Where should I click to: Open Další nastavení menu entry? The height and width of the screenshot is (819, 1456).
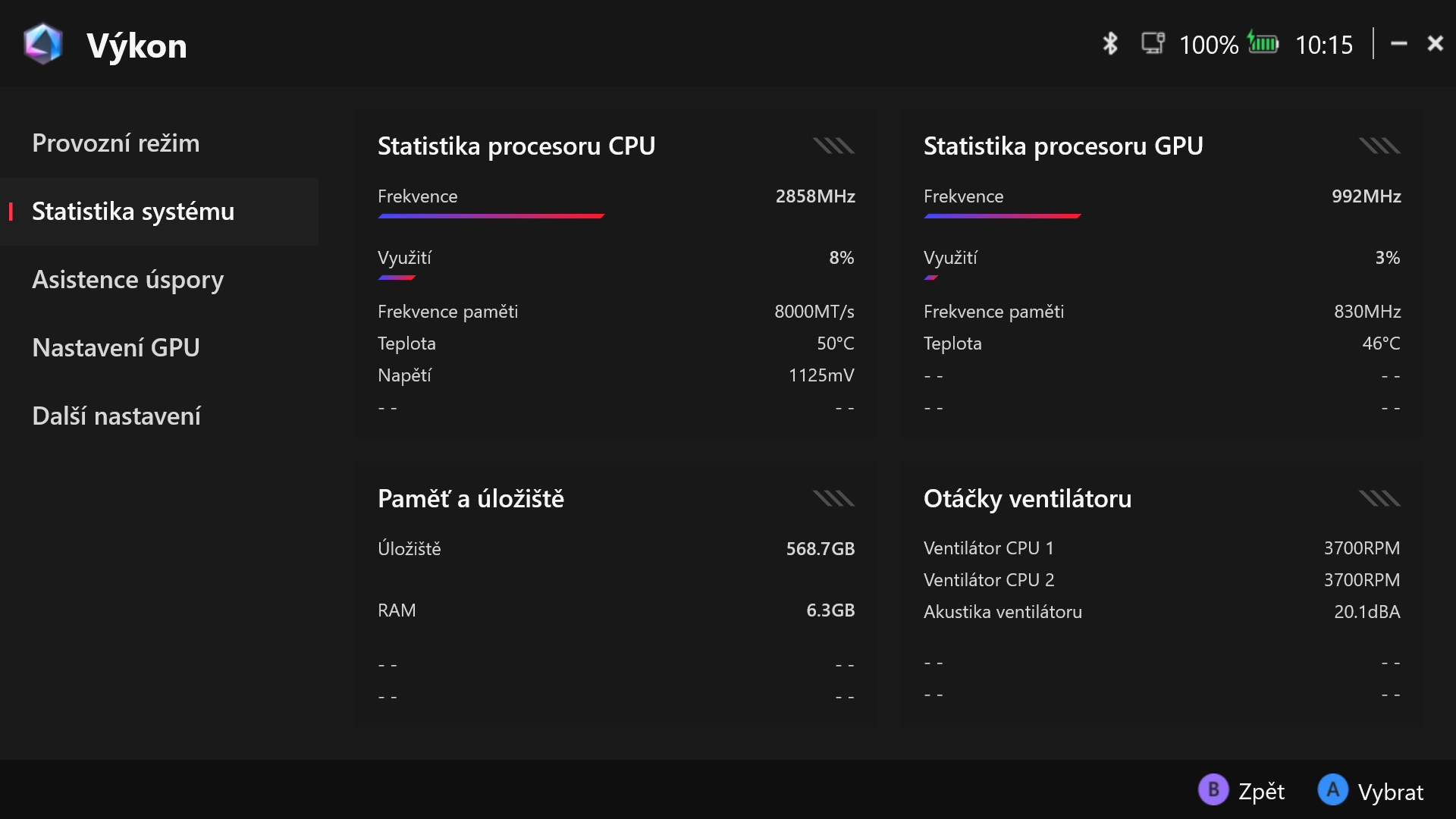[x=116, y=416]
